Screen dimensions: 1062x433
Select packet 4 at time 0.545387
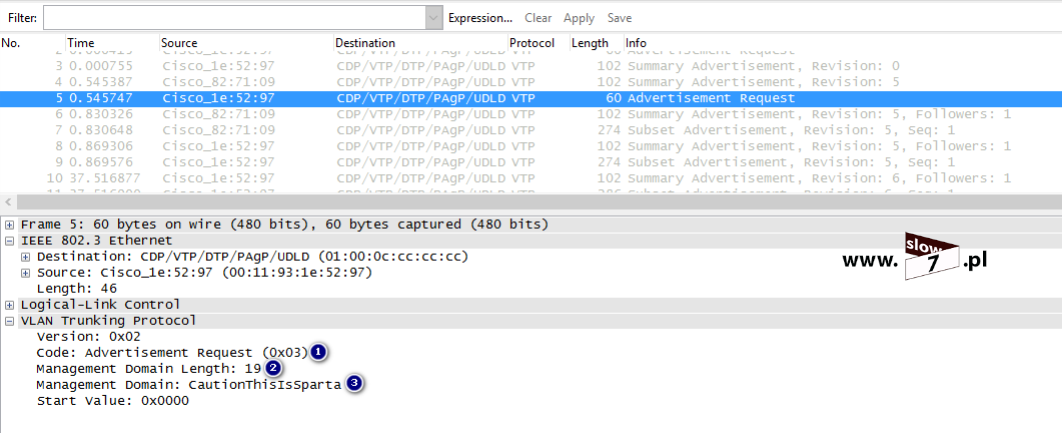tap(531, 82)
